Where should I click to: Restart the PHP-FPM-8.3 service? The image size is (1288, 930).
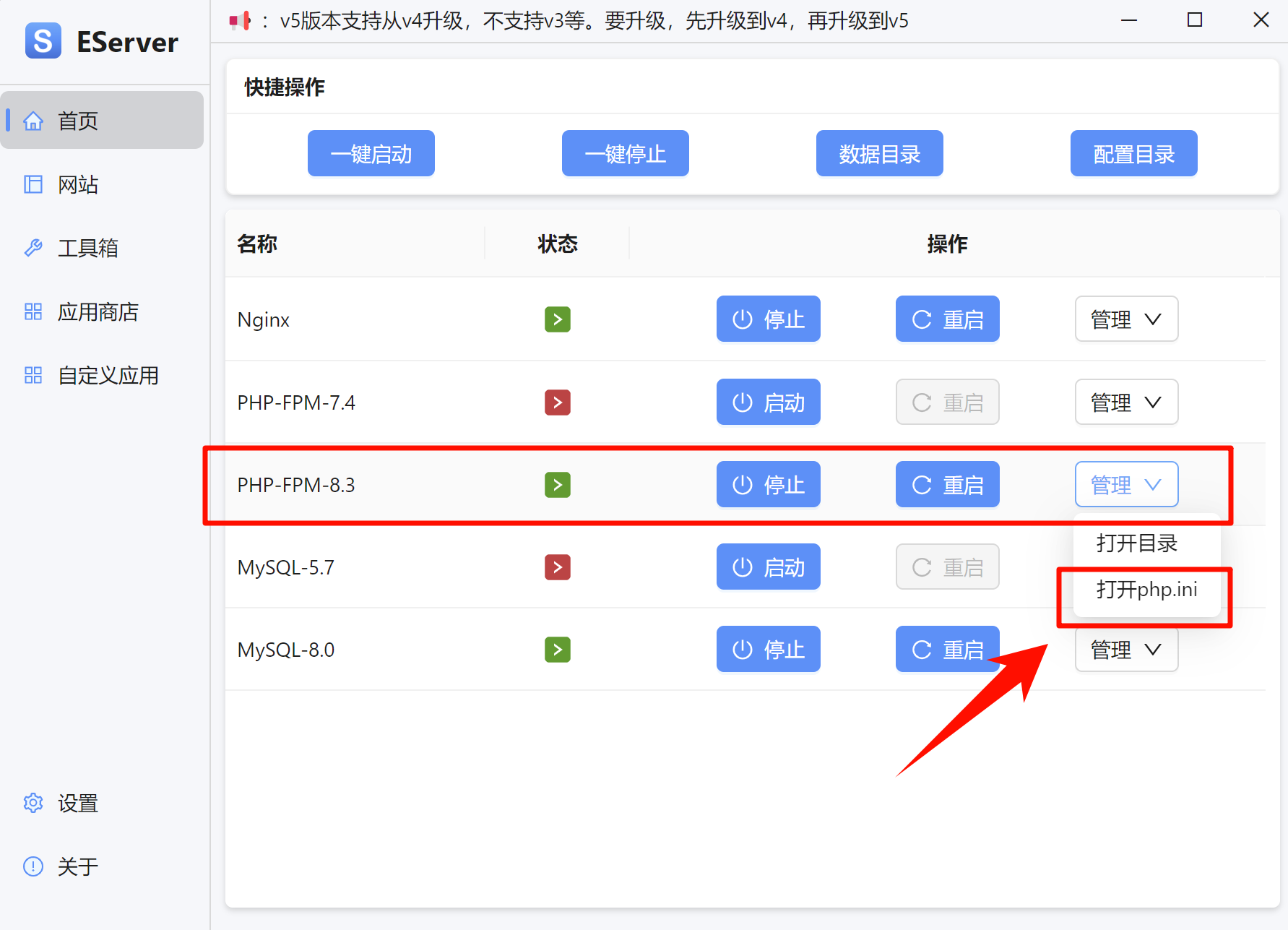click(947, 485)
